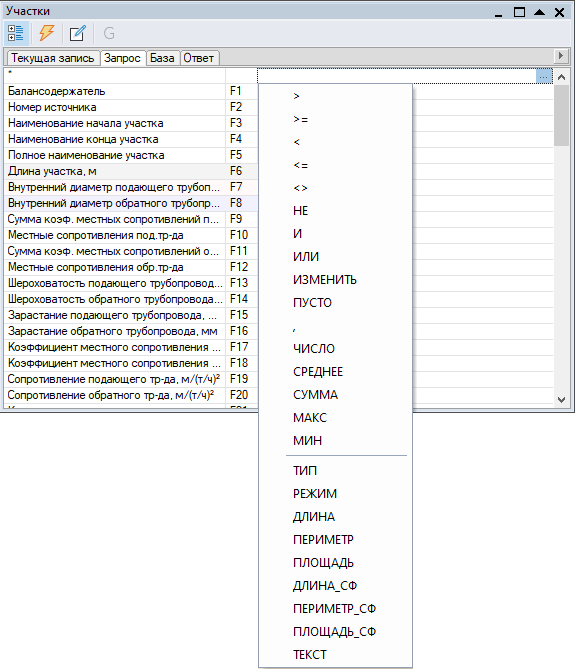
Task: Select ПЕРИМЕТР from the menu
Action: [335, 540]
